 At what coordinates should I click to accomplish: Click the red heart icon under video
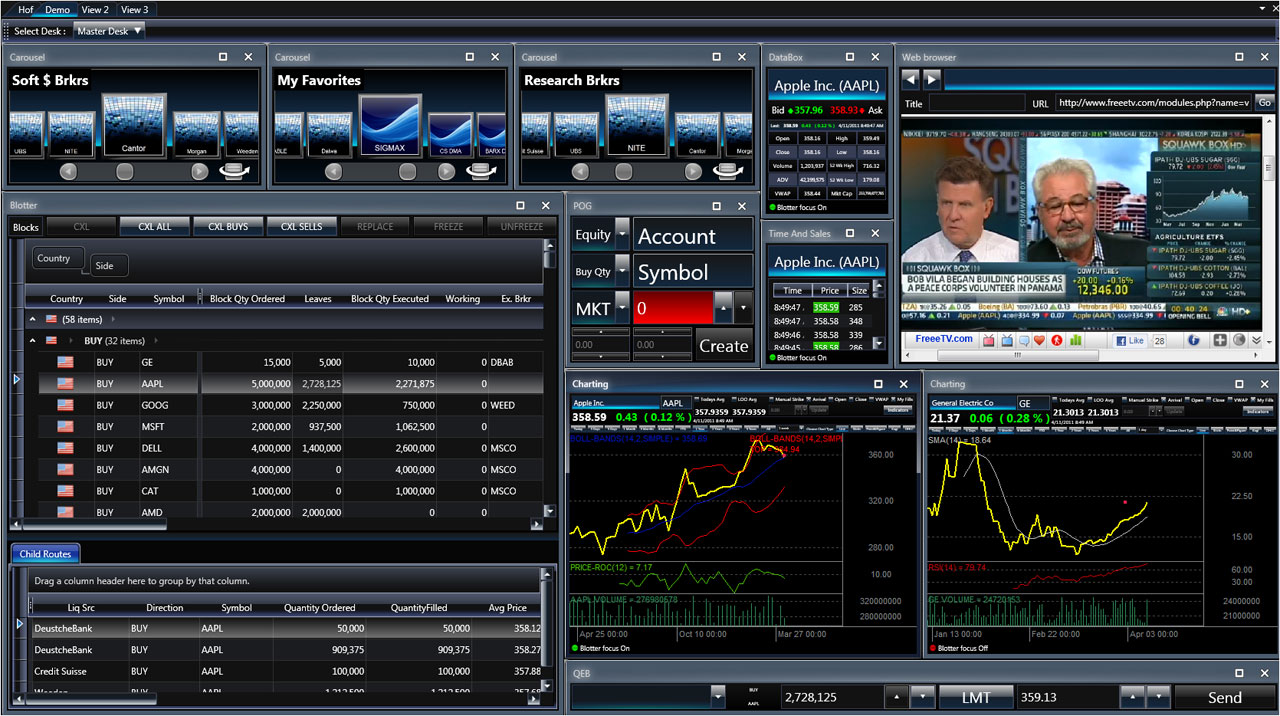click(x=1039, y=340)
